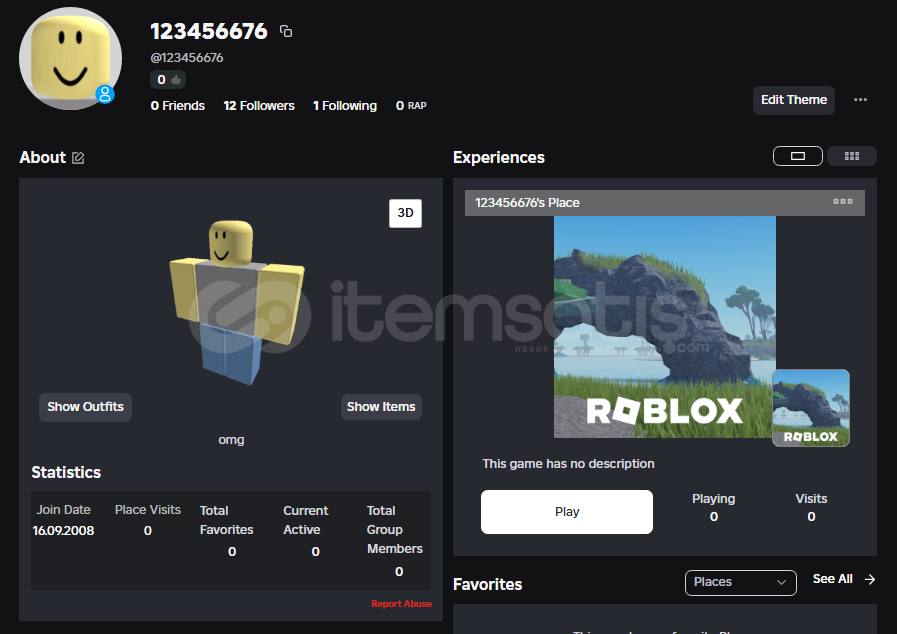Select the small Roblox place icon thumbnail
The height and width of the screenshot is (634, 897).
pos(811,408)
